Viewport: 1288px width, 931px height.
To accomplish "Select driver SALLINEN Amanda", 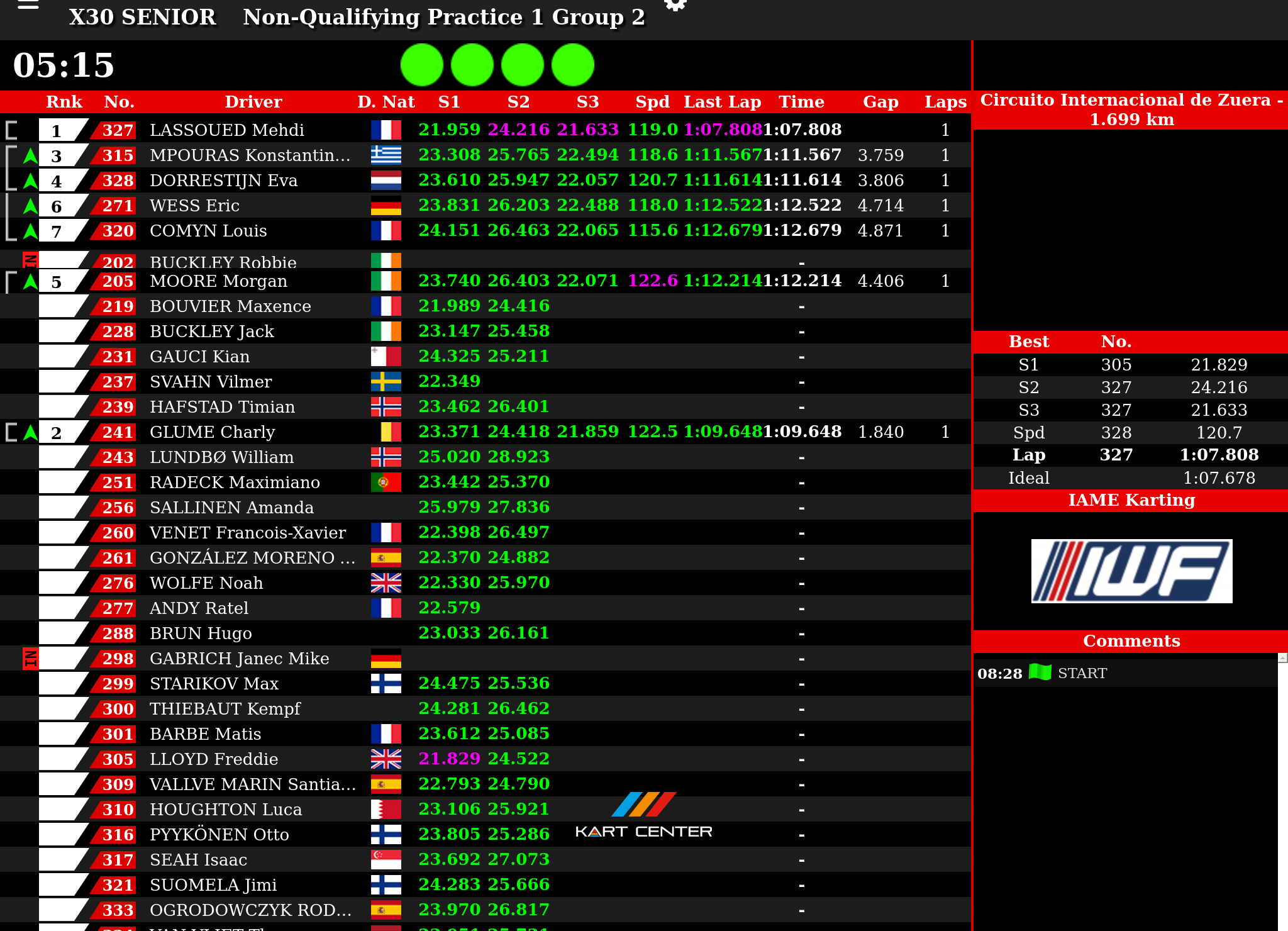I will (x=231, y=508).
